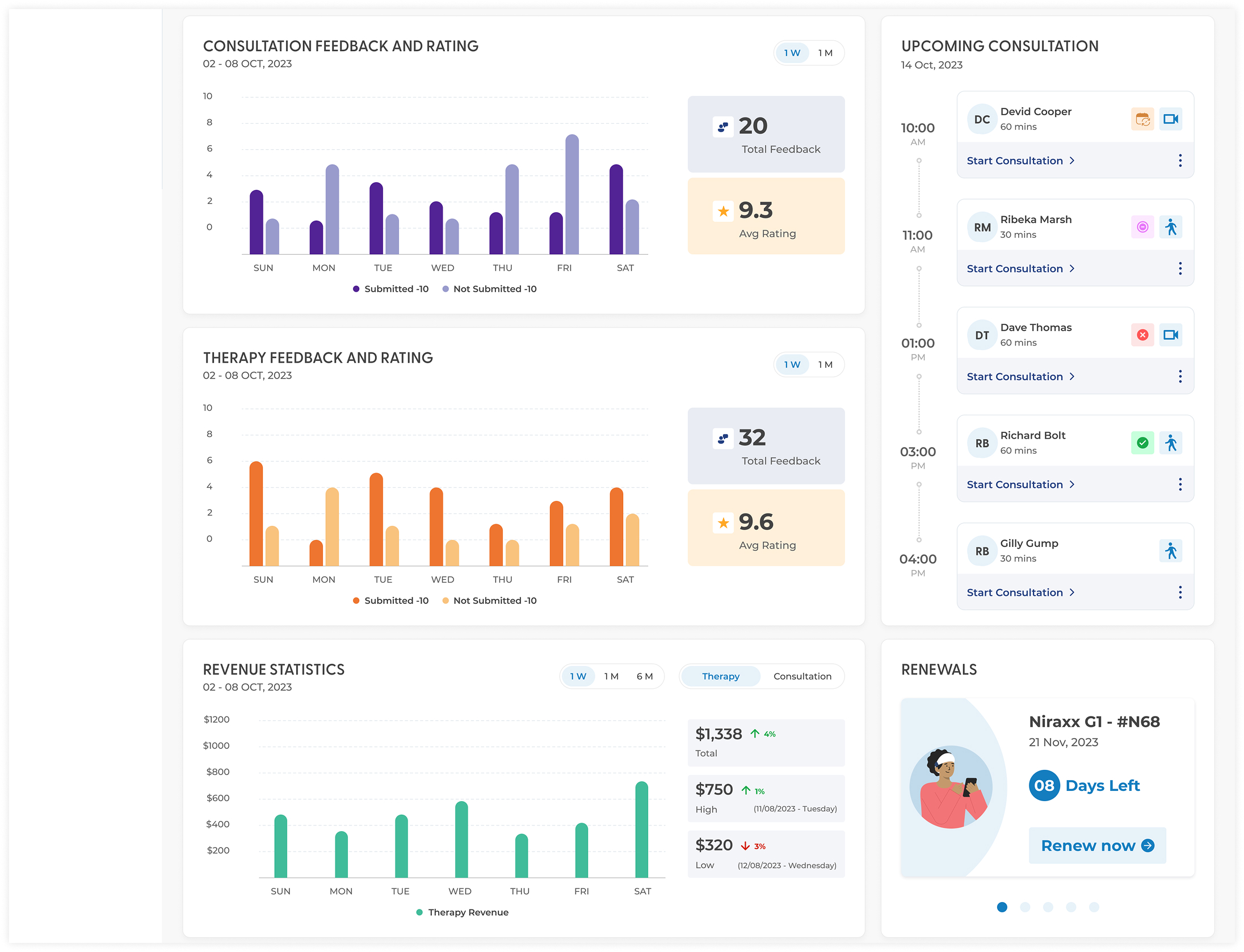Open the video call icon for Devid Cooper

point(1171,119)
